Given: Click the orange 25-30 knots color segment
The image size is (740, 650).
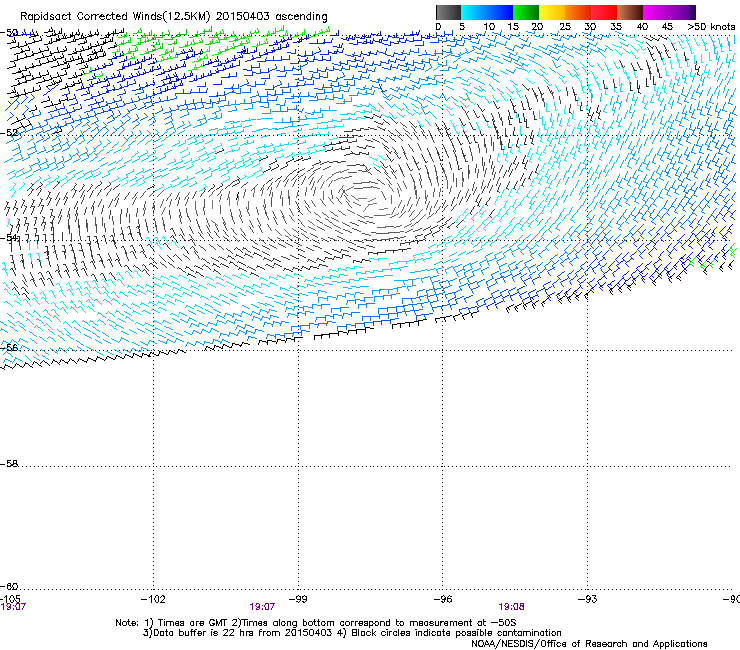Looking at the screenshot, I should tap(578, 12).
